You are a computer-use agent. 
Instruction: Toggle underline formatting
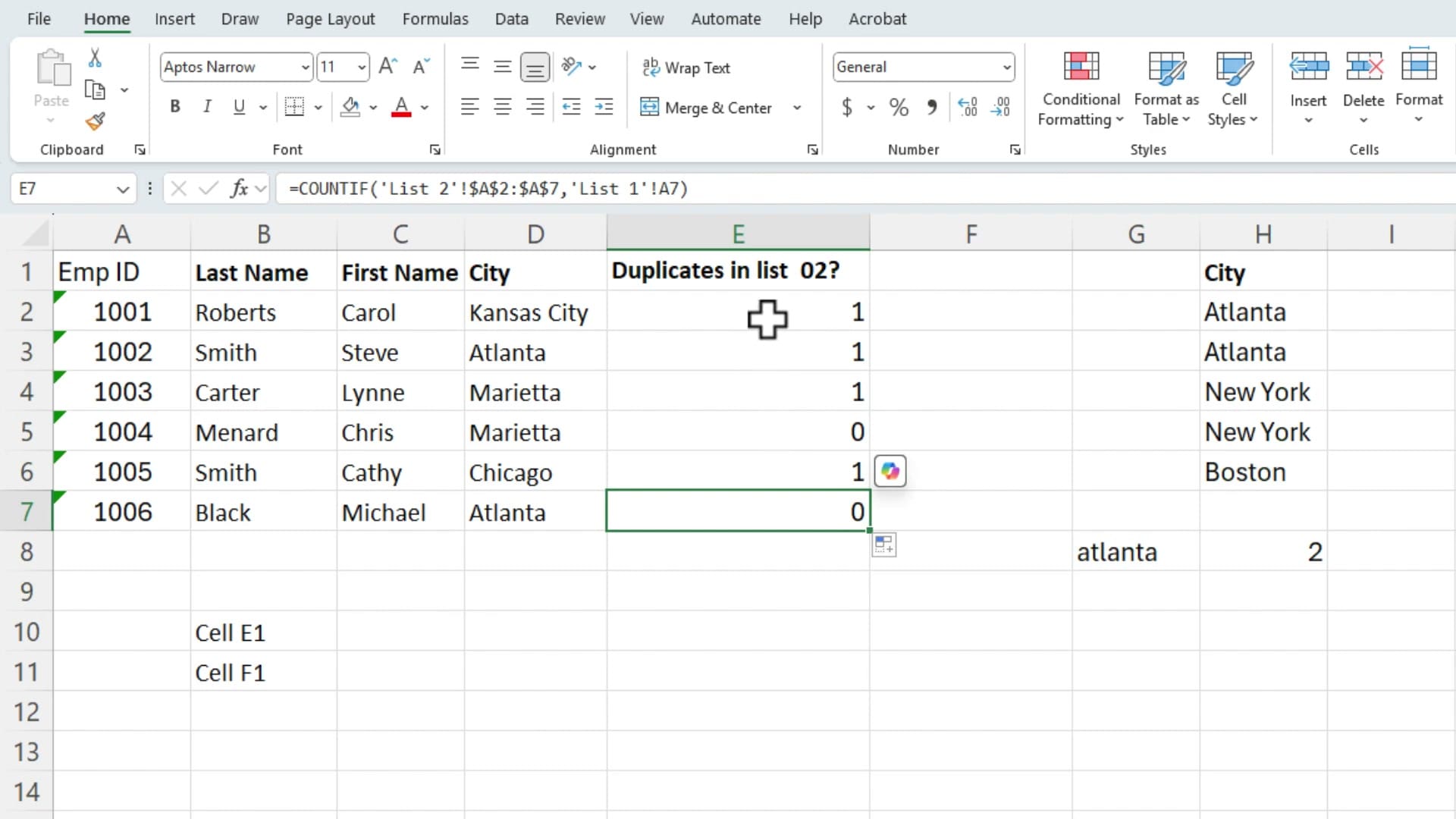point(238,106)
